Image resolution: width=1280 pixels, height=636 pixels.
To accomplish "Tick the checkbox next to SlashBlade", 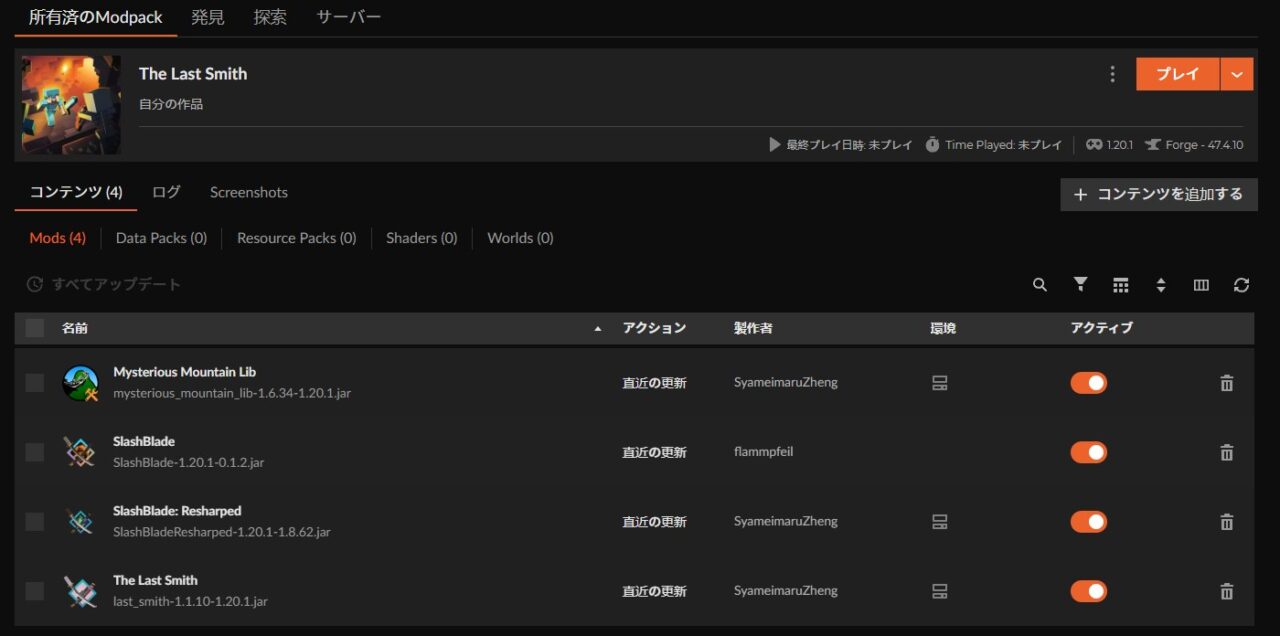I will click(33, 452).
